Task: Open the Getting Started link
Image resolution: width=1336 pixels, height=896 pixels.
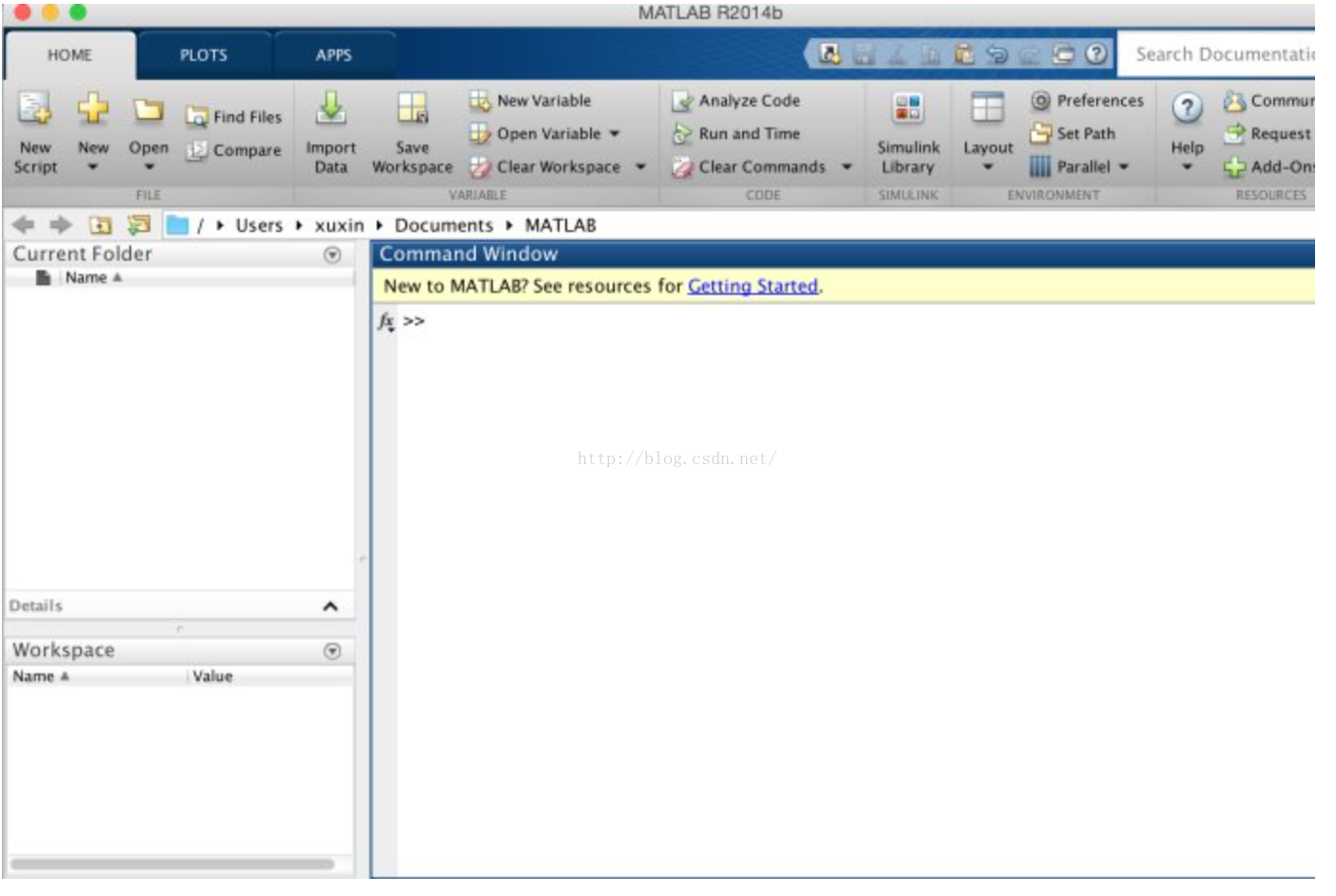Action: click(753, 286)
